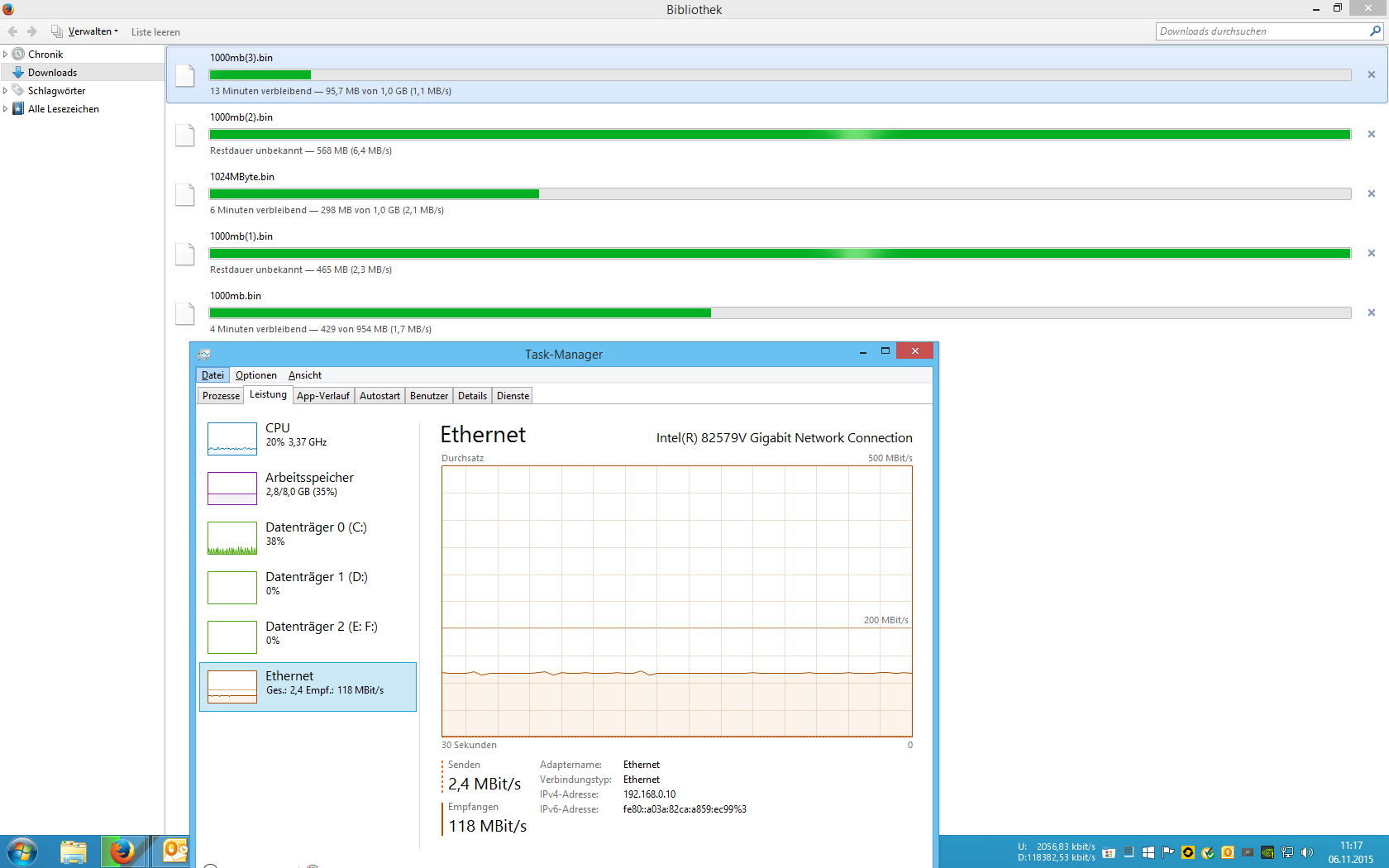Click the orange Outlook tray icon
The height and width of the screenshot is (868, 1389).
[x=1228, y=852]
